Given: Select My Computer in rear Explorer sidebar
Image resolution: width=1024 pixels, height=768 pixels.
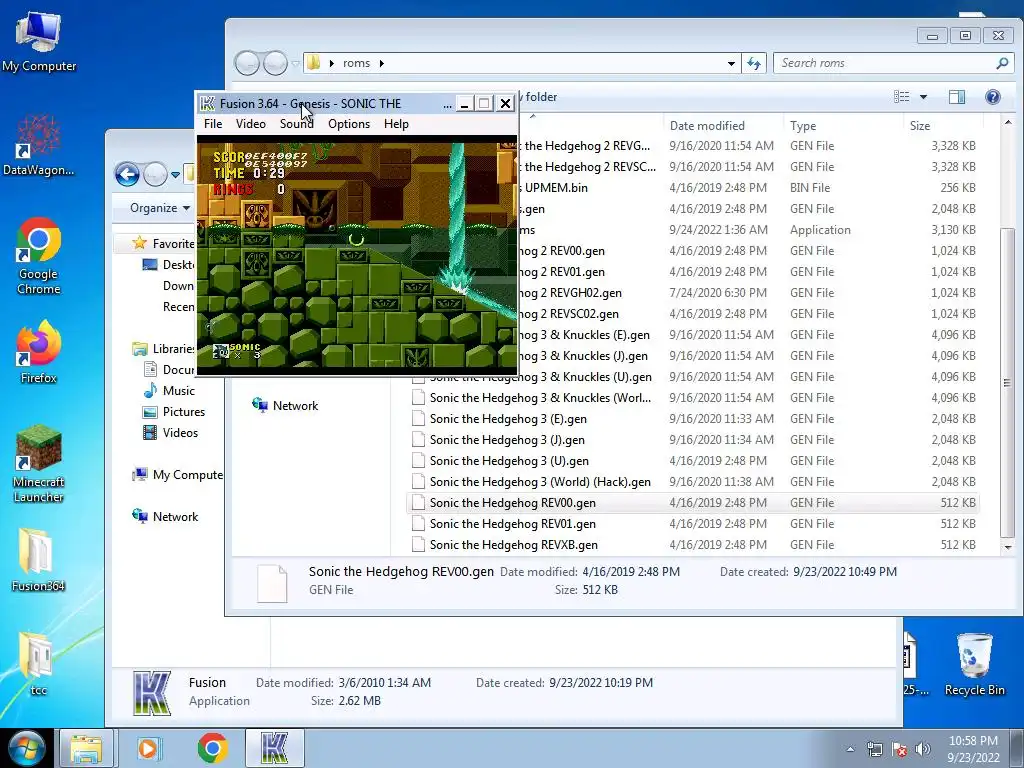Looking at the screenshot, I should pos(178,475).
